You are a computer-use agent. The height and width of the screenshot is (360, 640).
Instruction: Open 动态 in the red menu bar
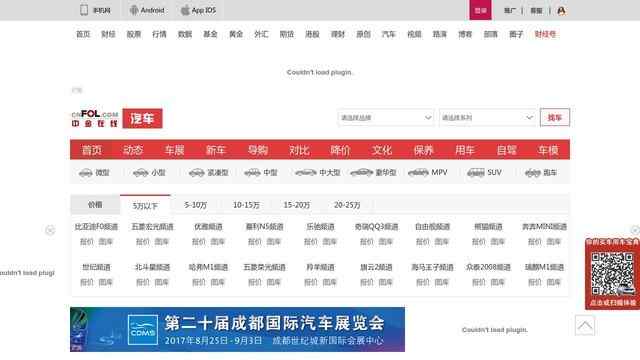click(x=133, y=150)
